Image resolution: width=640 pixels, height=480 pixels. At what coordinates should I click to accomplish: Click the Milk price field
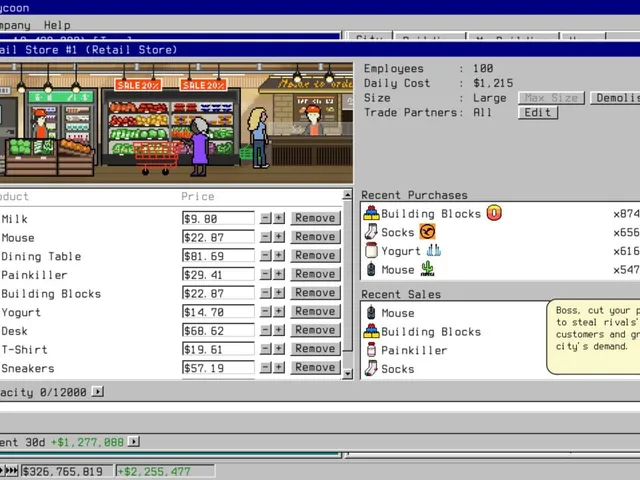[218, 218]
